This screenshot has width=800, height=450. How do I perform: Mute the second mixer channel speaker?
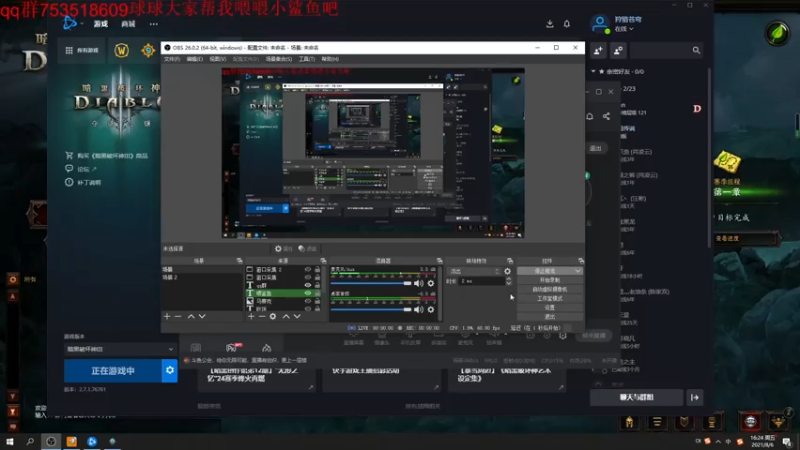(x=419, y=309)
